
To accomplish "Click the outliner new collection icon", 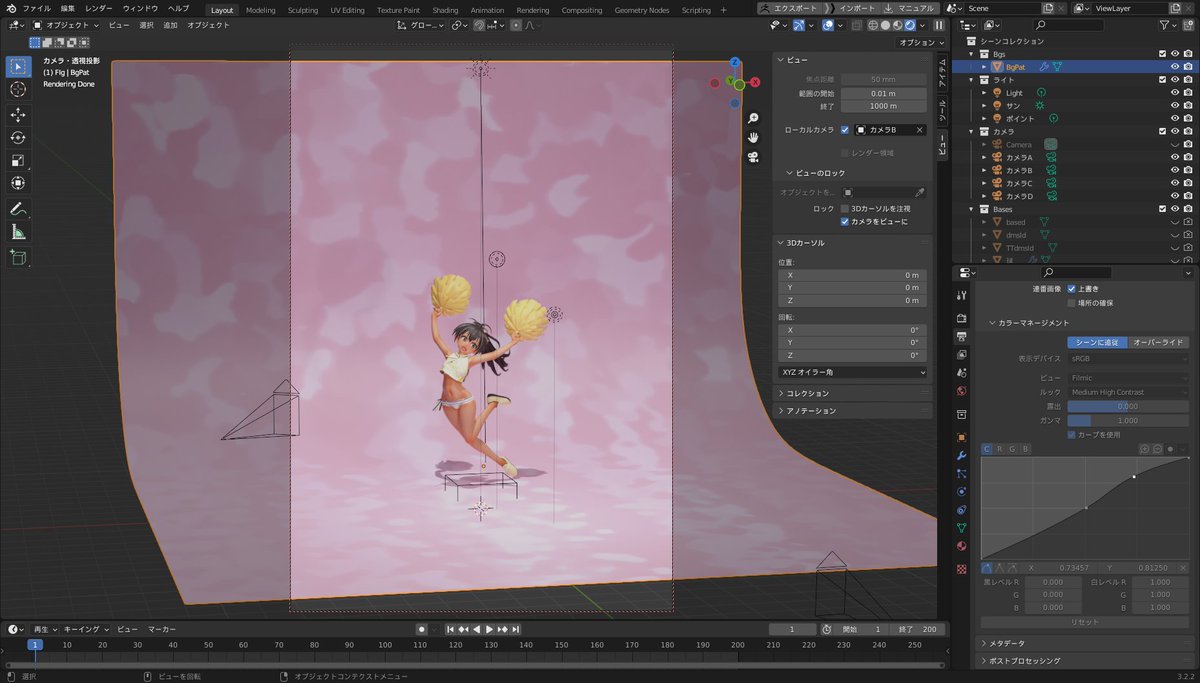I will (1189, 25).
